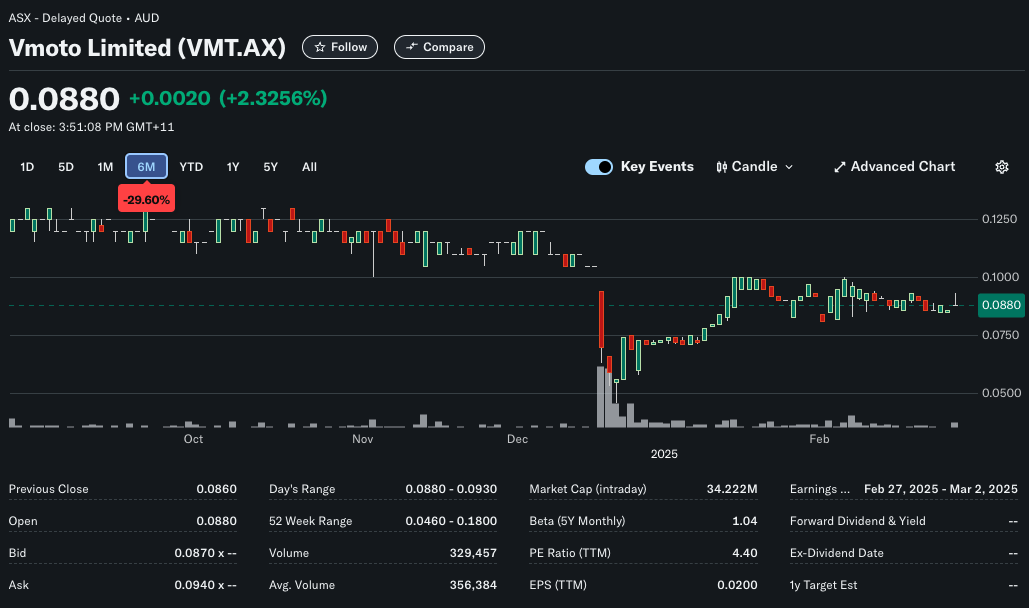Show the 5Y price range

coord(270,167)
